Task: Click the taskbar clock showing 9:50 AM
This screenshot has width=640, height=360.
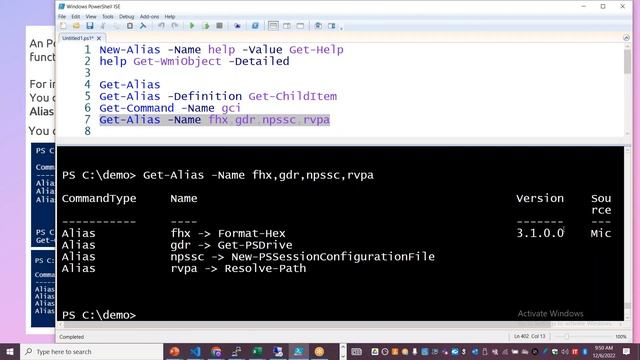Action: 604,351
